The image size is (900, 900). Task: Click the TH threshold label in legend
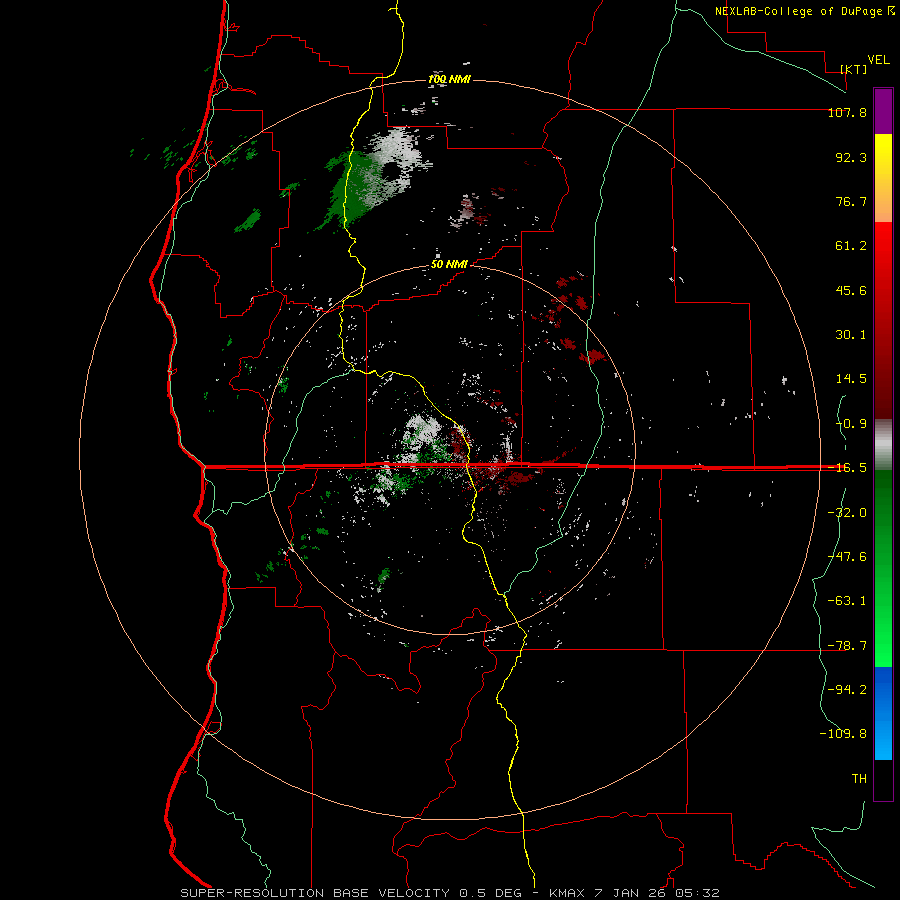859,779
